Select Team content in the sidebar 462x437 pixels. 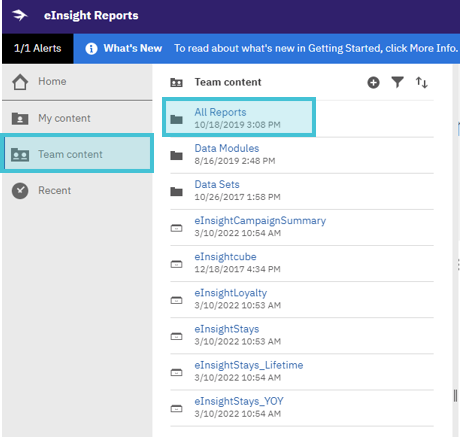pos(77,153)
